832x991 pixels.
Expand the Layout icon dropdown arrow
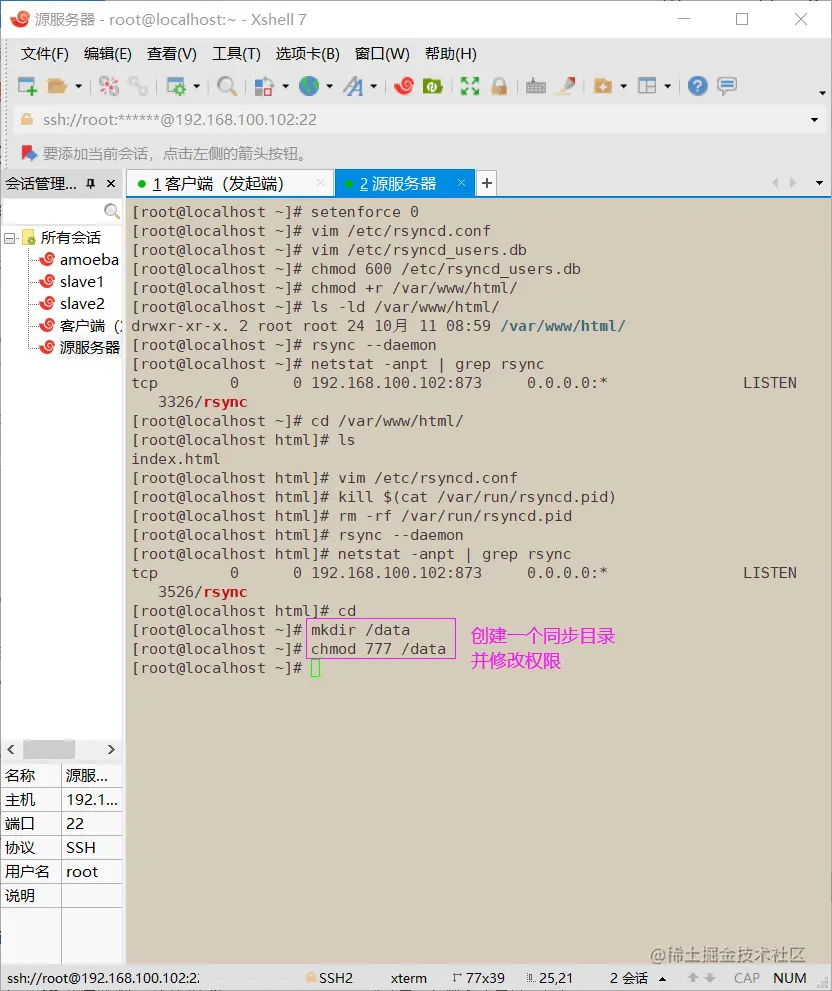tap(668, 86)
